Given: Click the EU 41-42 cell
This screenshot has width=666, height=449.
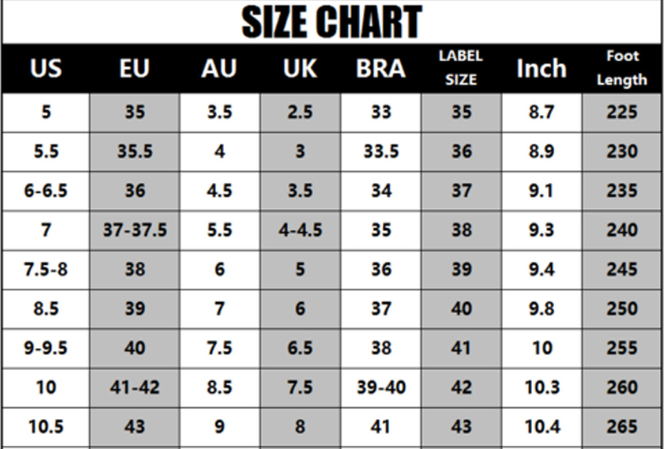Looking at the screenshot, I should [x=135, y=387].
